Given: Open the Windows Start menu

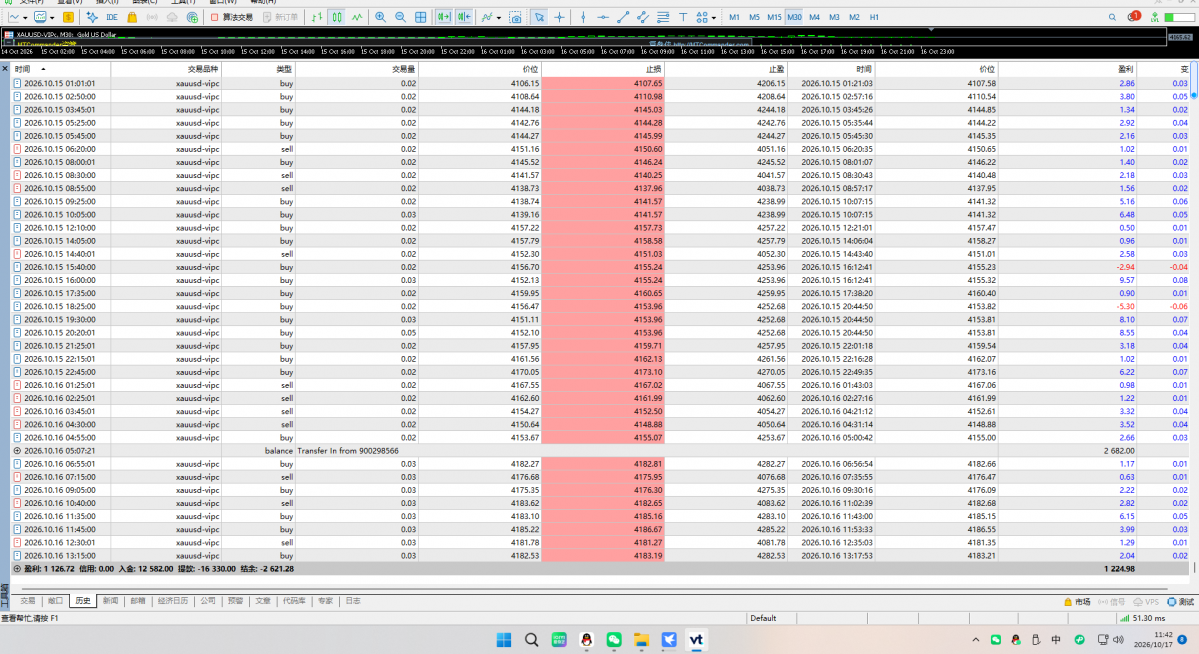Looking at the screenshot, I should pos(503,640).
